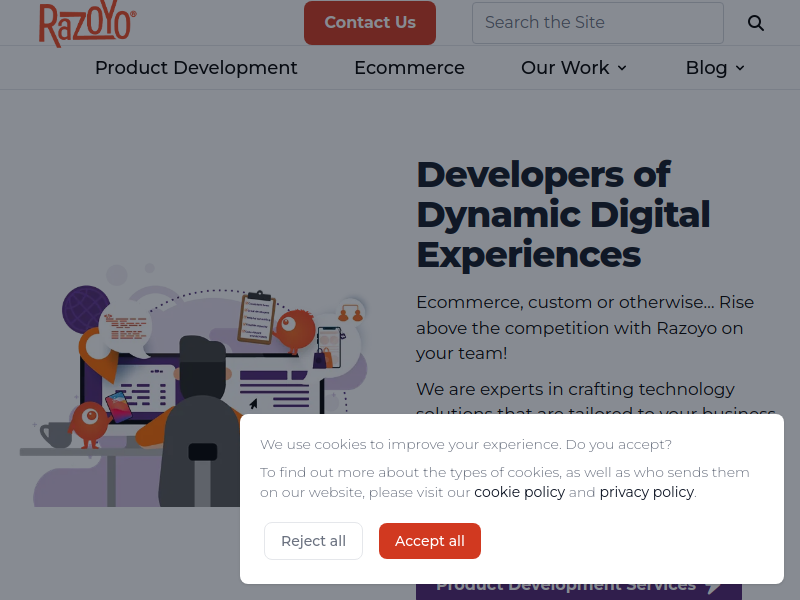The width and height of the screenshot is (800, 600).
Task: Click the Developers of Dynamic Digital Experiences heading
Action: coord(564,214)
